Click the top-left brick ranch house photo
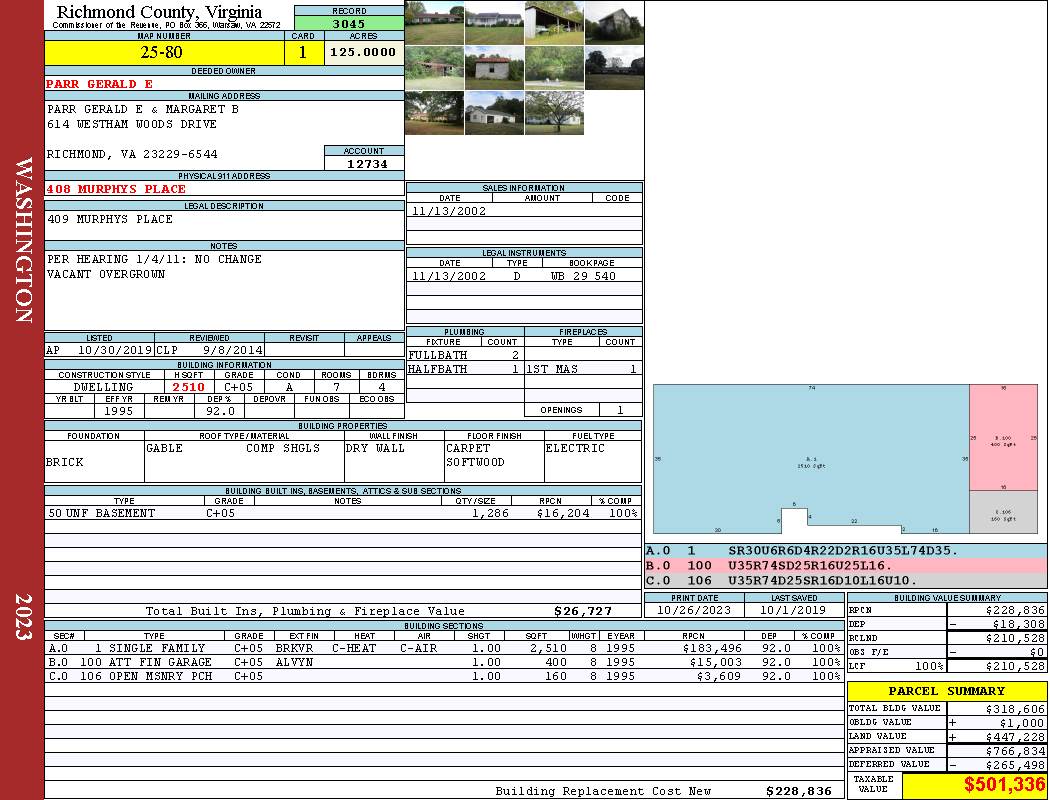 point(434,22)
